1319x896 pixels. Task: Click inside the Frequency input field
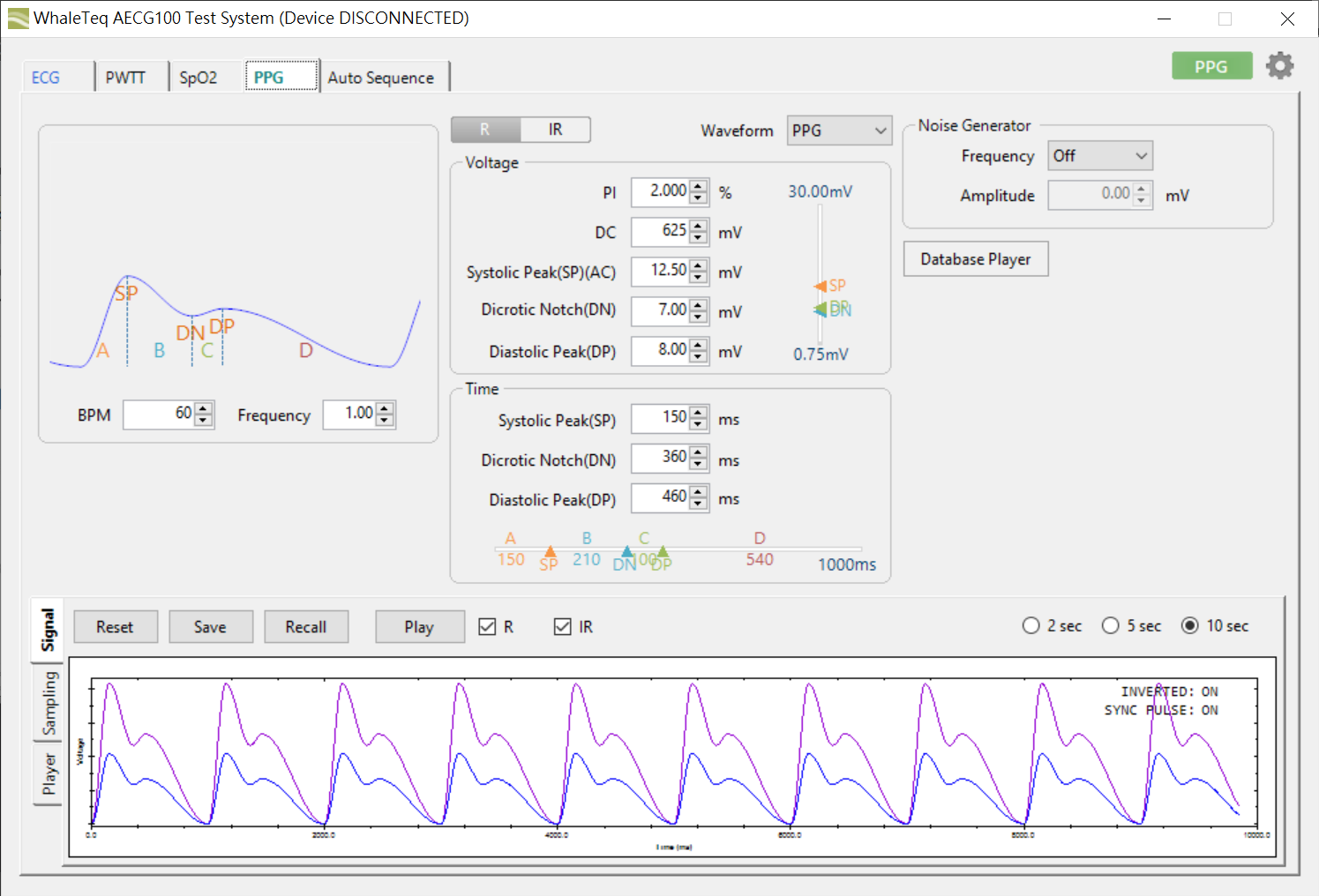[x=353, y=414]
